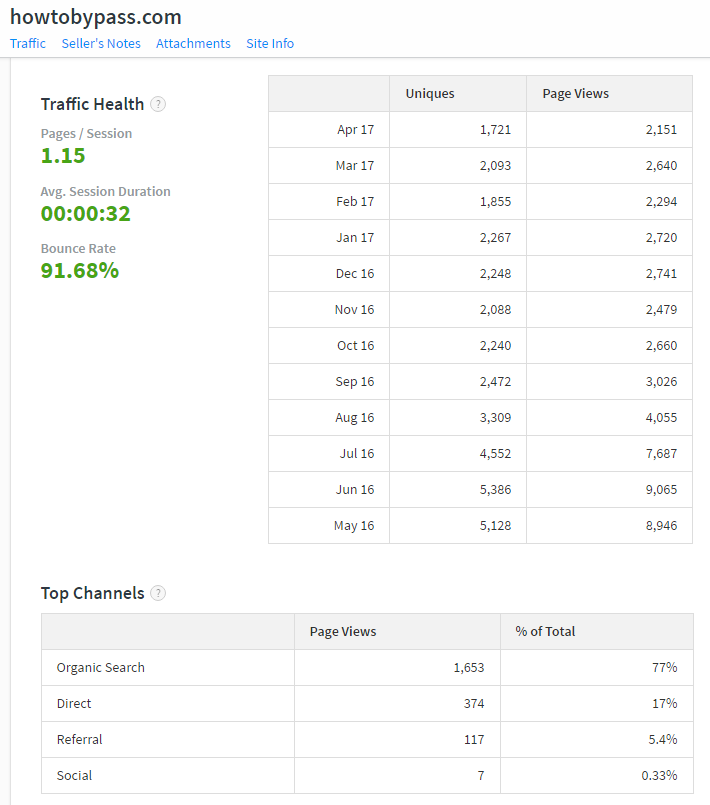This screenshot has height=805, width=710.
Task: Click the 1.15 pages per session value
Action: coord(63,156)
